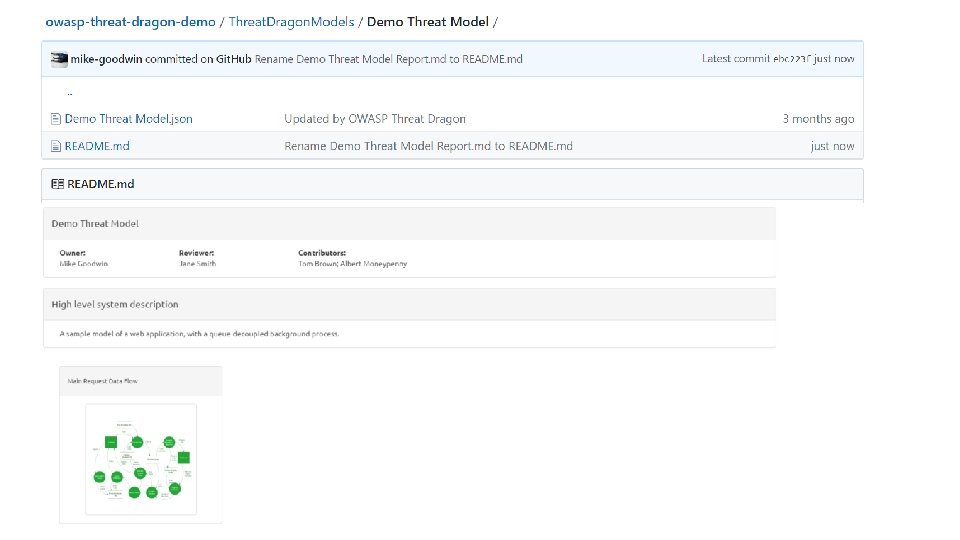
Task: Click book icon in README.md header
Action: [x=58, y=184]
